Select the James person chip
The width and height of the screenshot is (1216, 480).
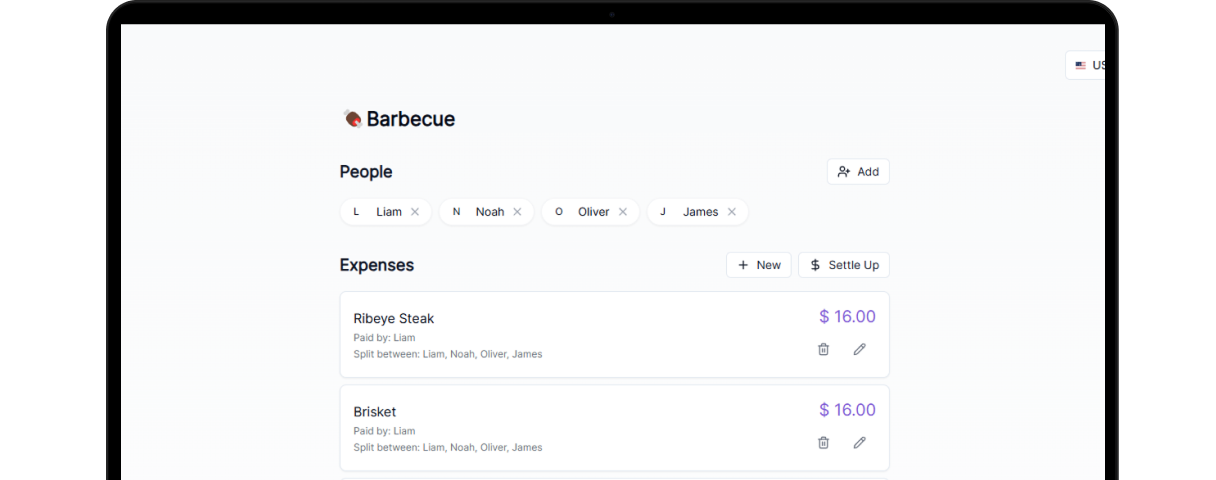tap(697, 212)
